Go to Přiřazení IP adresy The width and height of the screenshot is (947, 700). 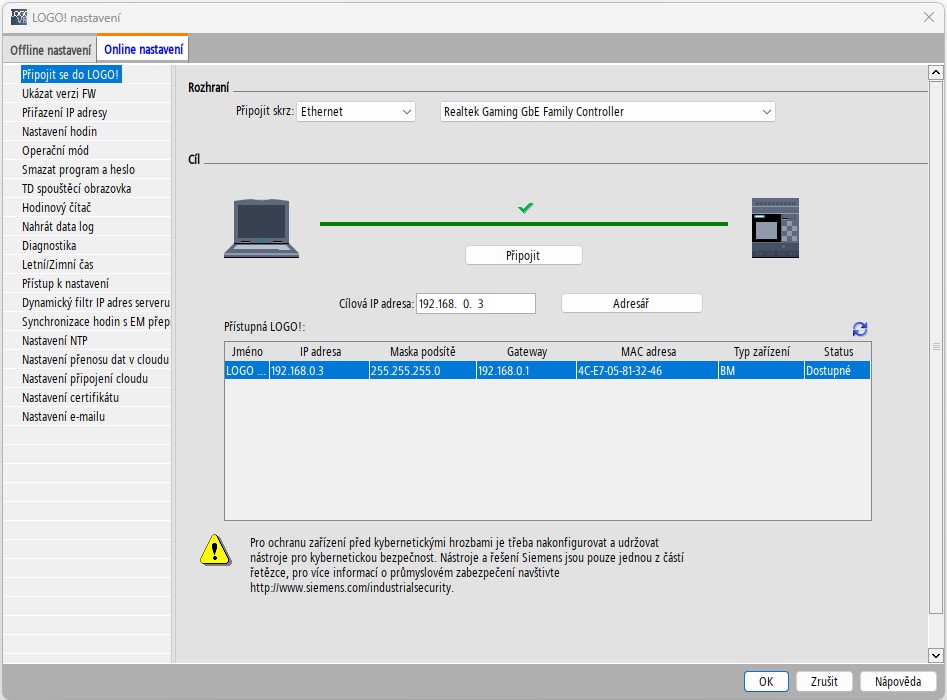65,112
